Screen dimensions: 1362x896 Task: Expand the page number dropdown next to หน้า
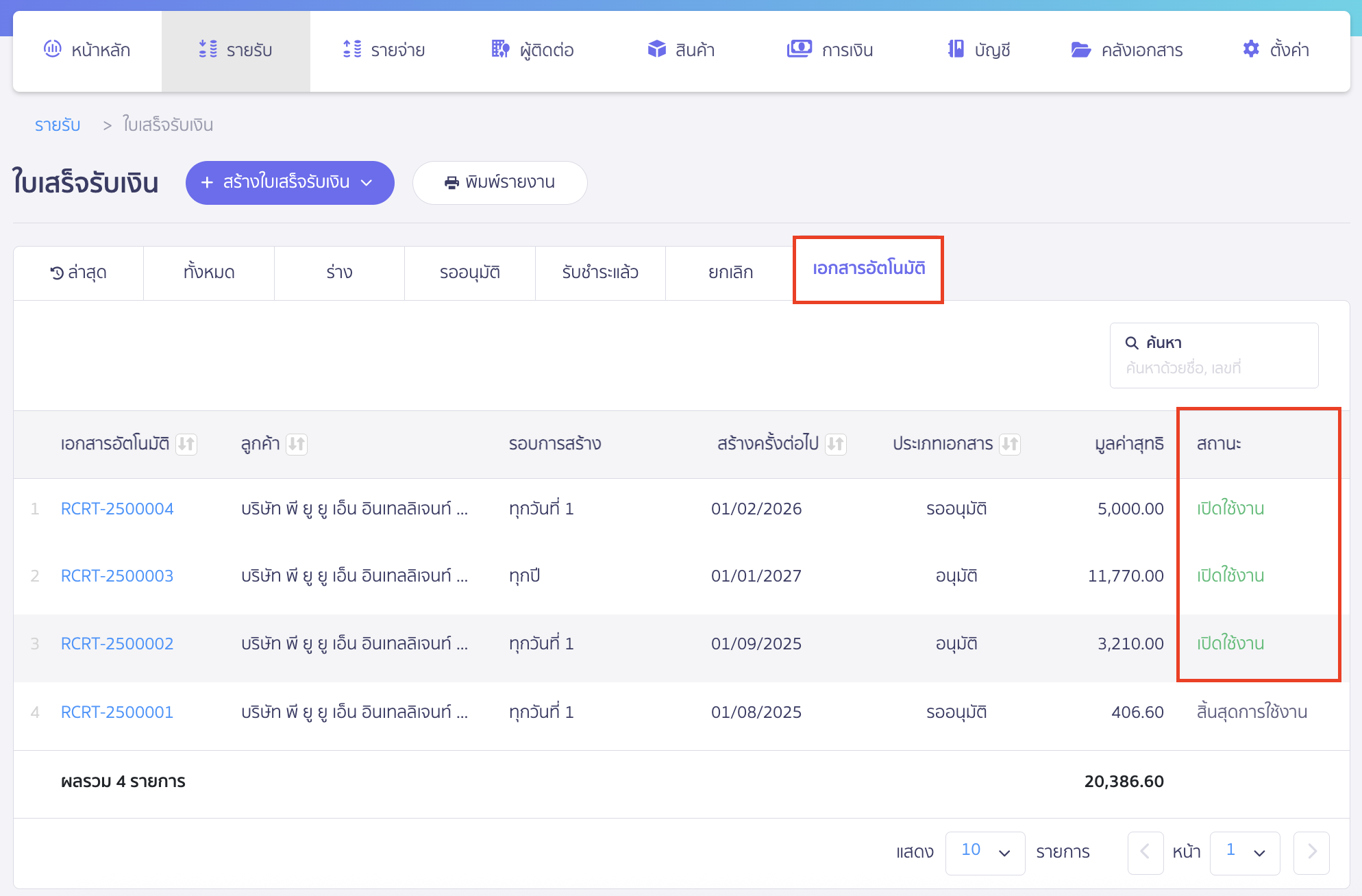click(1245, 853)
